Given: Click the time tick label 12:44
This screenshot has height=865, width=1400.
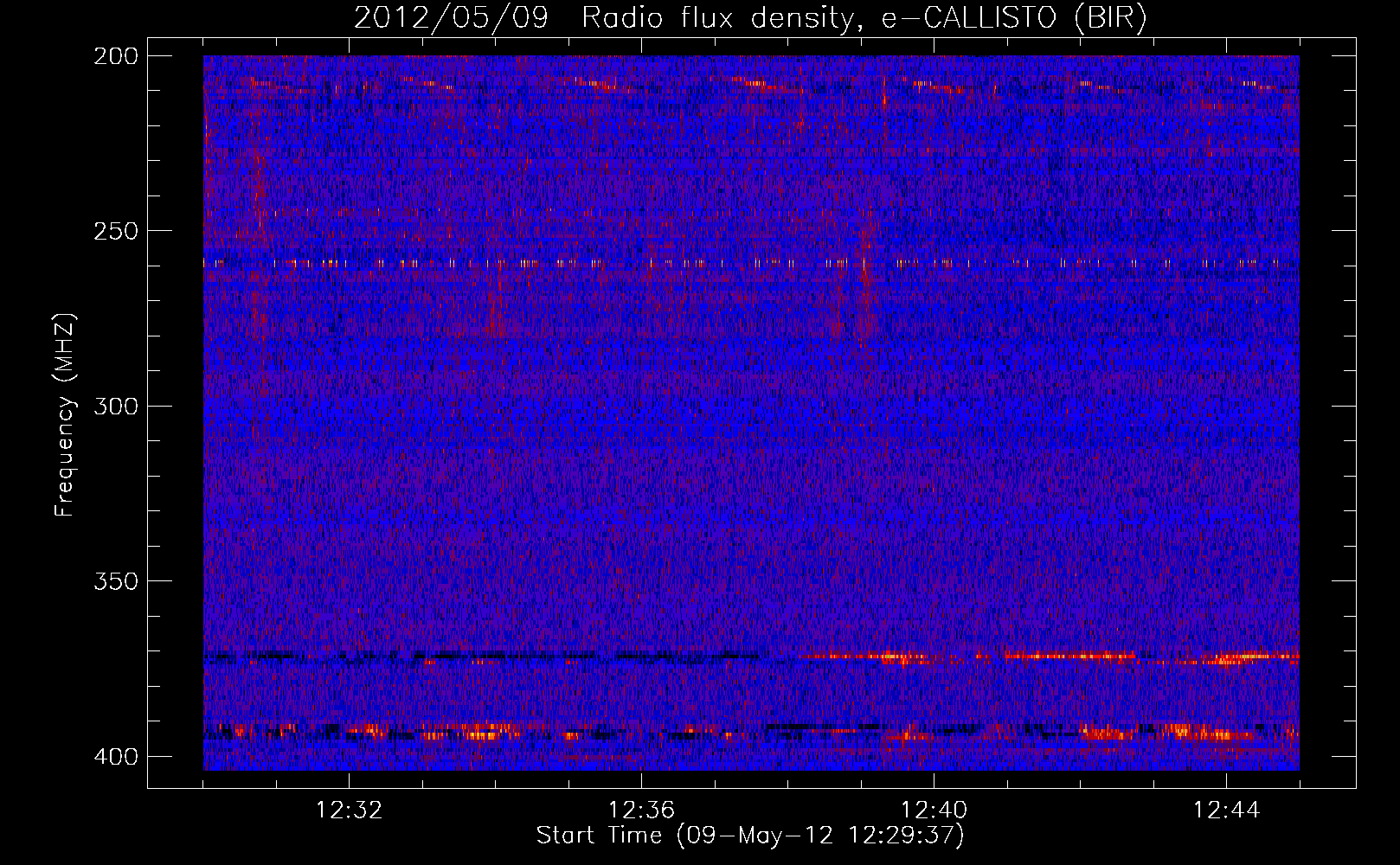Looking at the screenshot, I should [x=1226, y=811].
